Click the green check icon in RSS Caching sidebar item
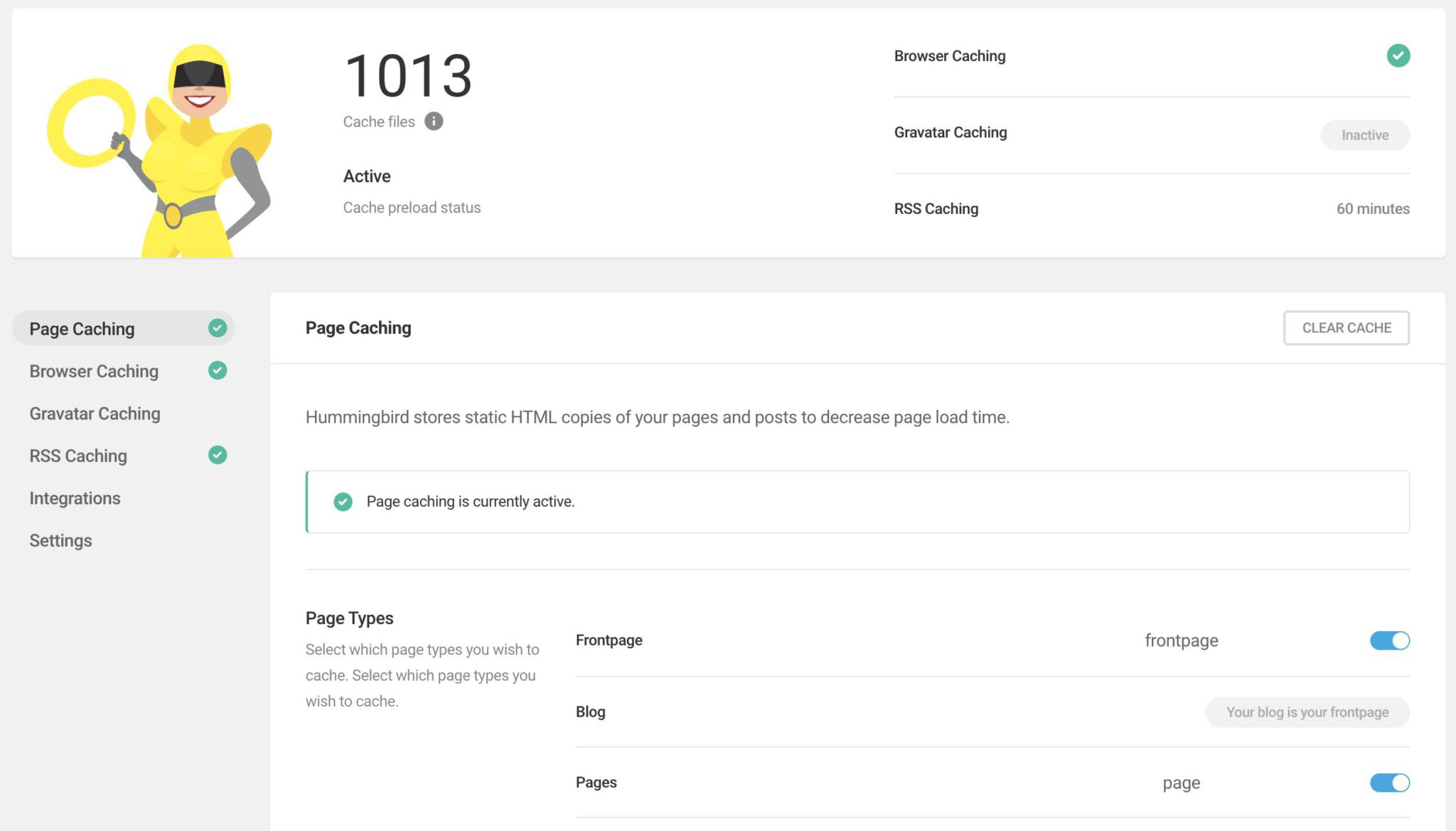 218,455
